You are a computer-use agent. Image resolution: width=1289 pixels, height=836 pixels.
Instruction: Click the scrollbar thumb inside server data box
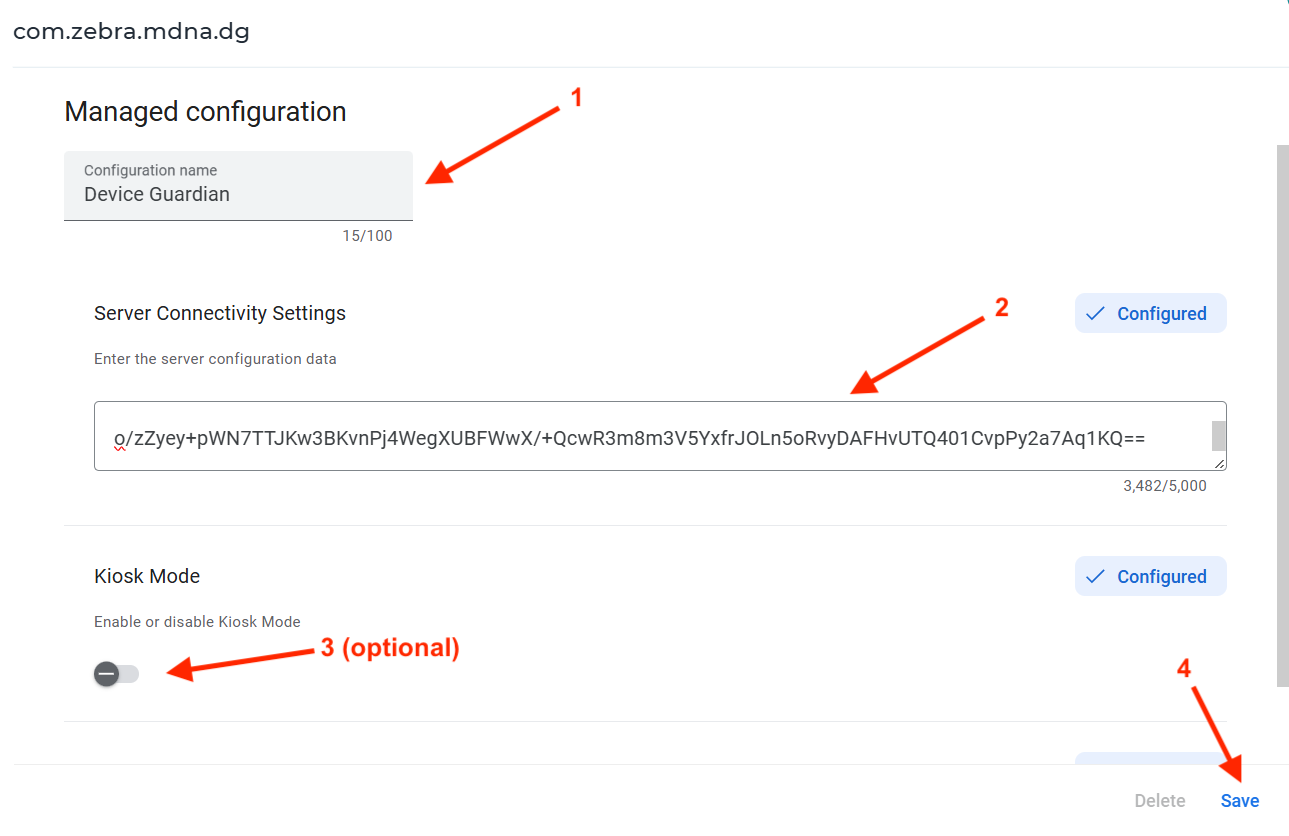click(1218, 436)
